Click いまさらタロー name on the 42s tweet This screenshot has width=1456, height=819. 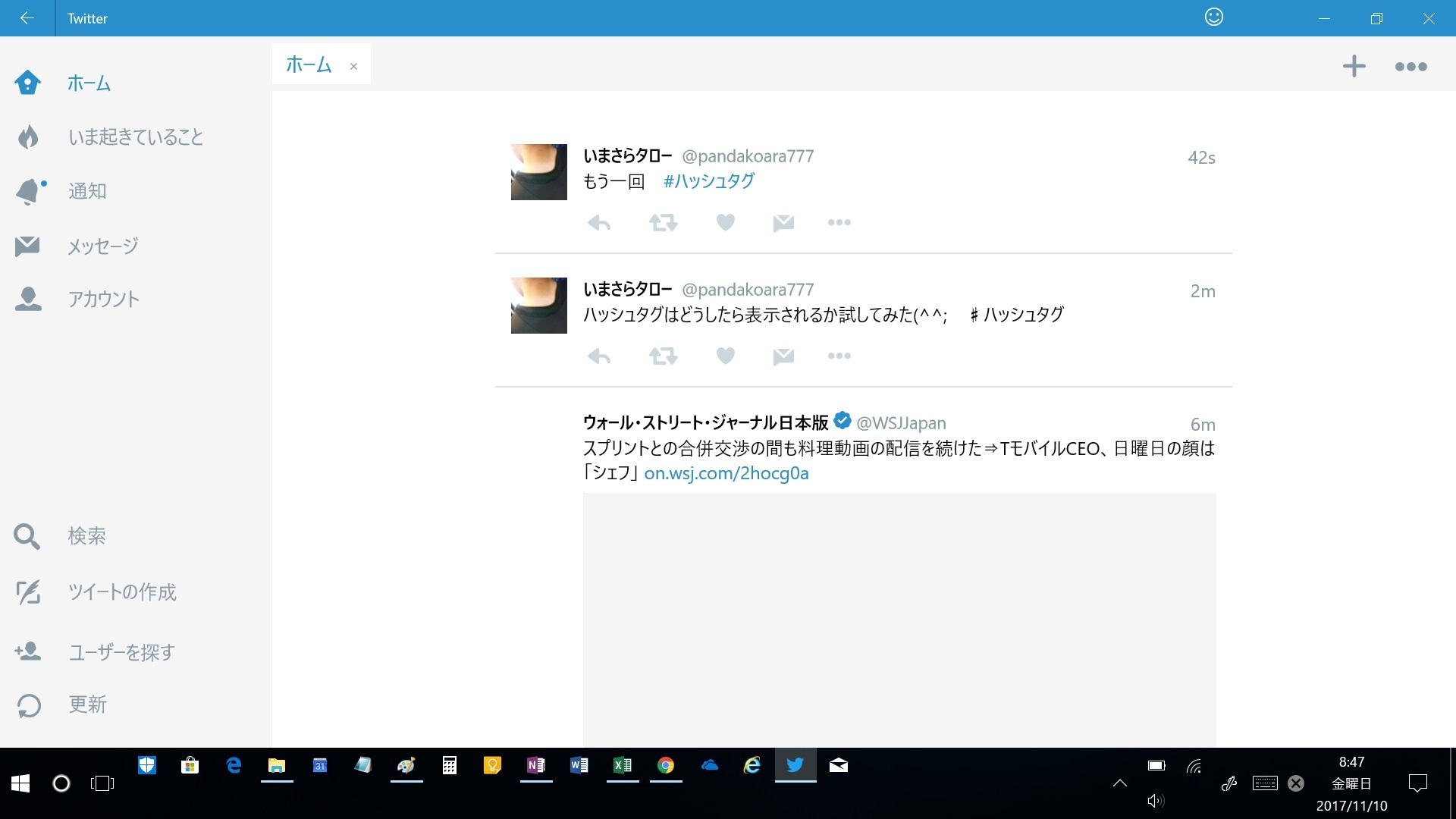pyautogui.click(x=628, y=156)
